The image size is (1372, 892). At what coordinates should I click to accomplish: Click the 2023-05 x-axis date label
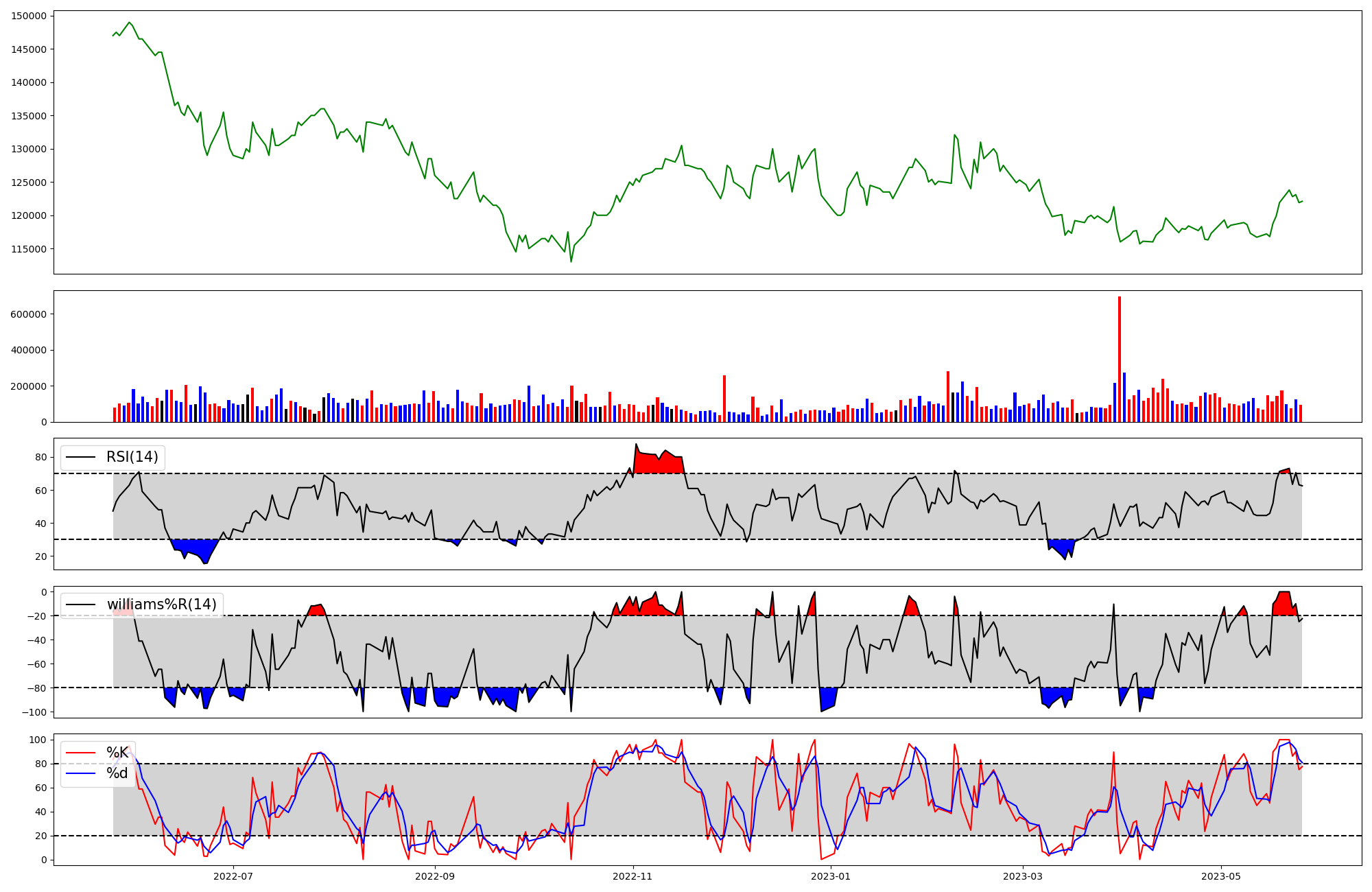[x=1221, y=876]
